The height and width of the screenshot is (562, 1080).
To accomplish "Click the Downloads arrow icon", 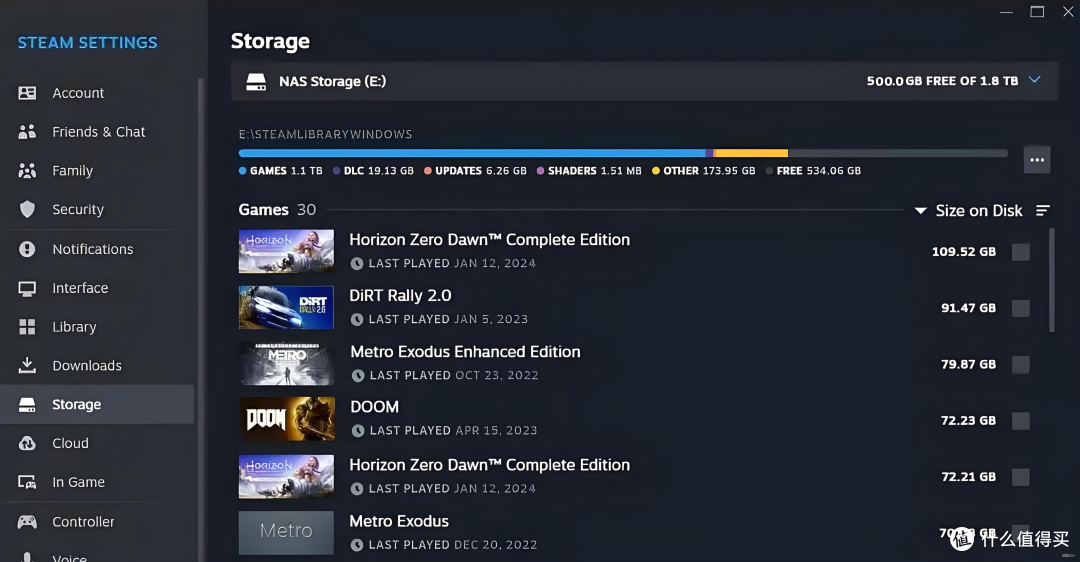I will click(27, 365).
